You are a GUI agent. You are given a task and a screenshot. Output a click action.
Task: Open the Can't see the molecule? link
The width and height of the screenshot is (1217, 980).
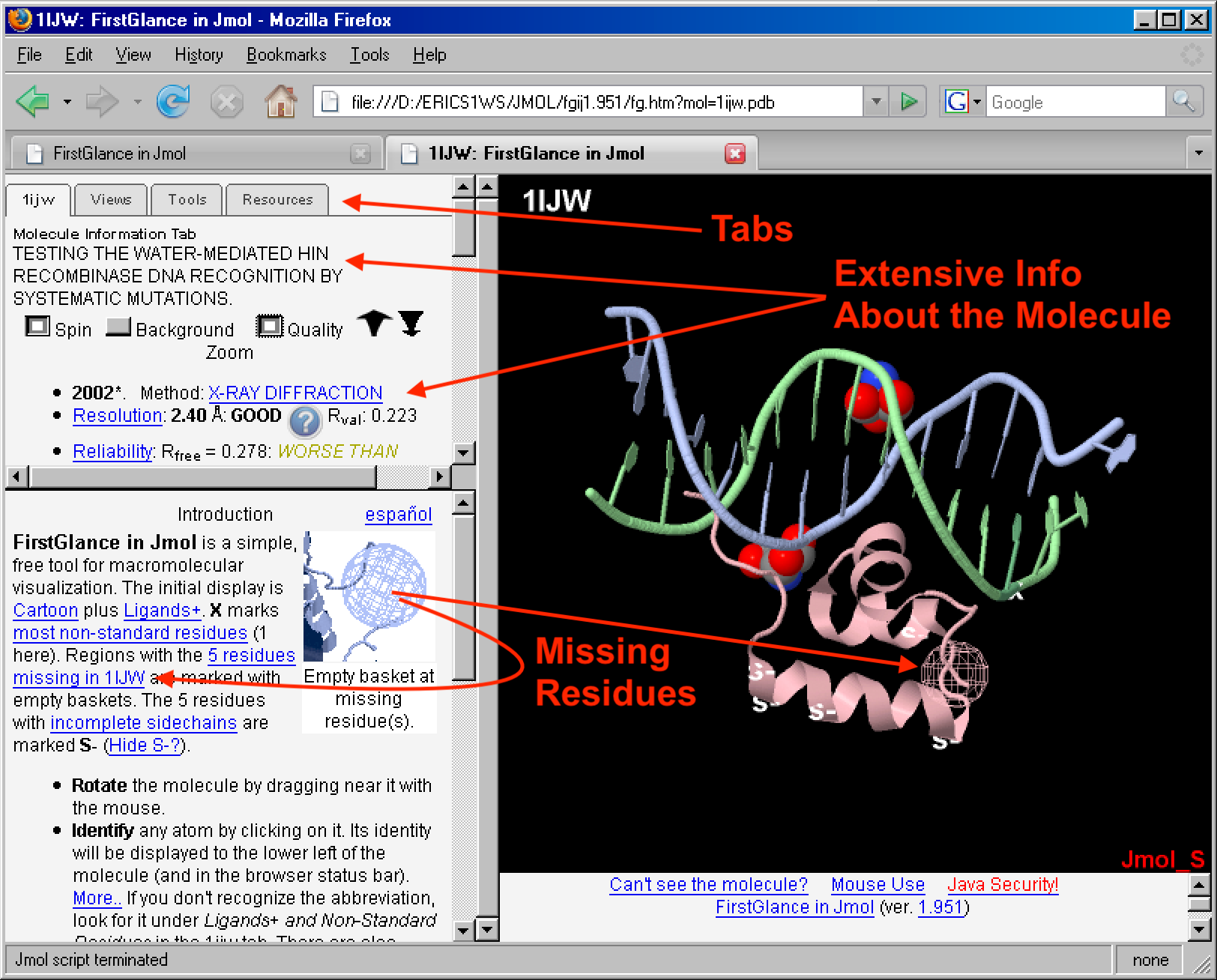coord(709,885)
